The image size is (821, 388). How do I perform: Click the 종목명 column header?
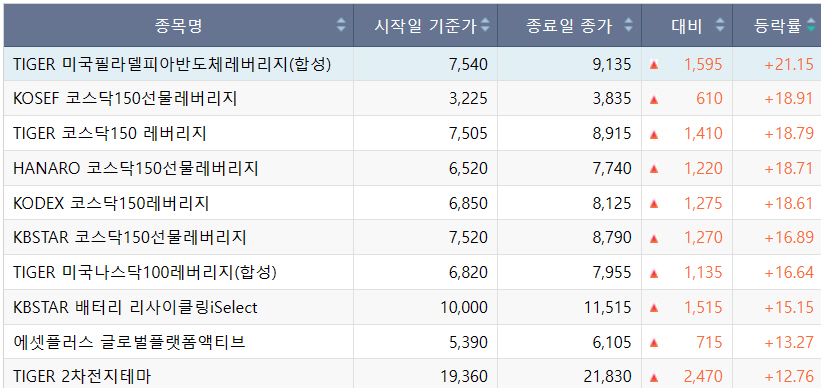179,25
